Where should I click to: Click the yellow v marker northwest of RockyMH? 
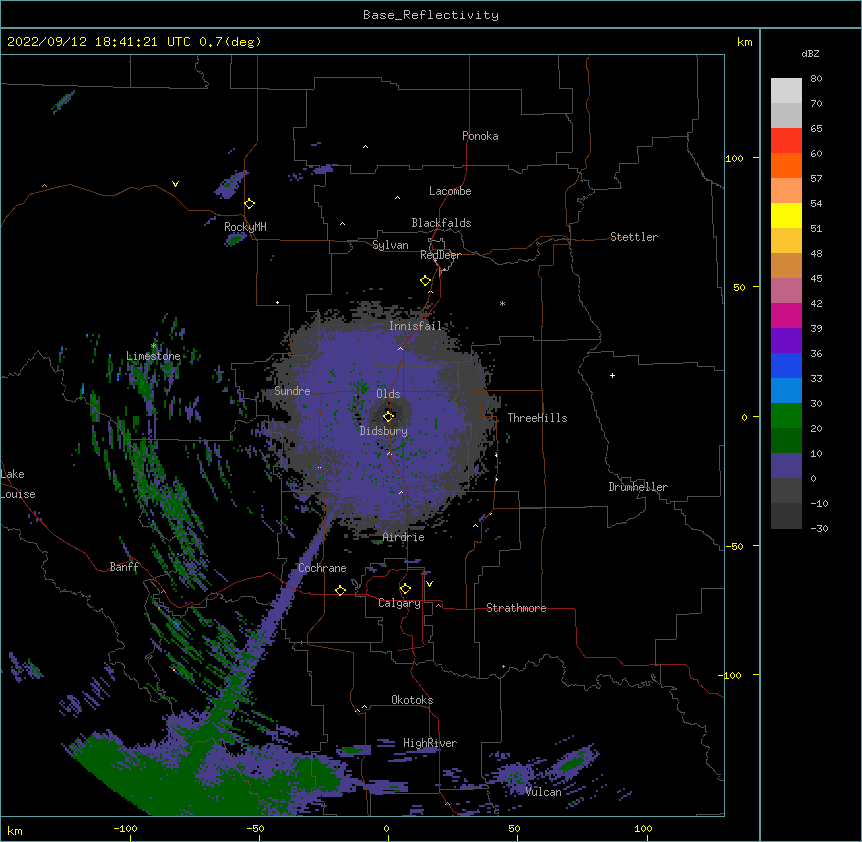pyautogui.click(x=175, y=184)
